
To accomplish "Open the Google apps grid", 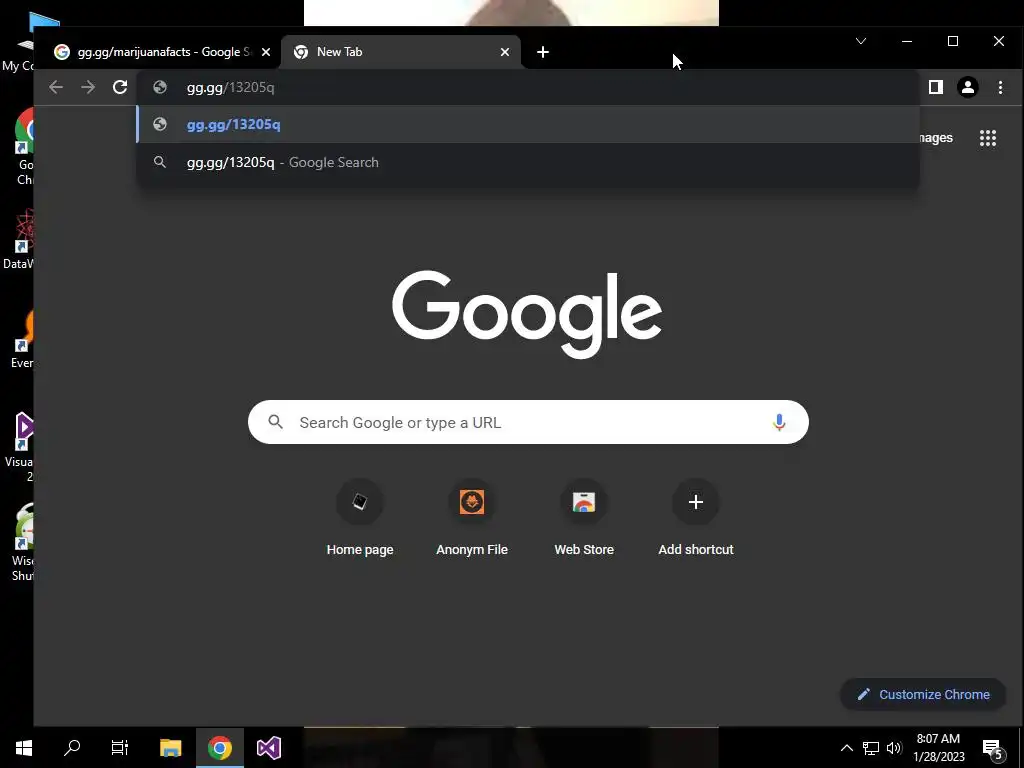I will tap(988, 138).
